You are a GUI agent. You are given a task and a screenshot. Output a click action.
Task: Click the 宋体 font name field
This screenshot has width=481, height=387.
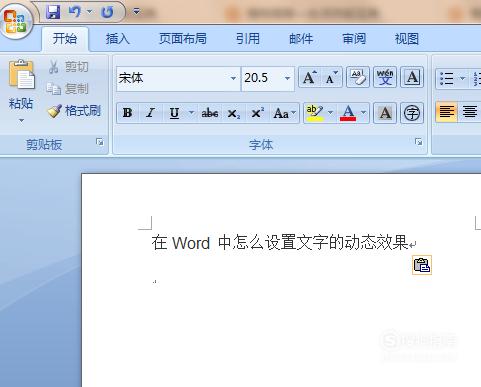173,78
